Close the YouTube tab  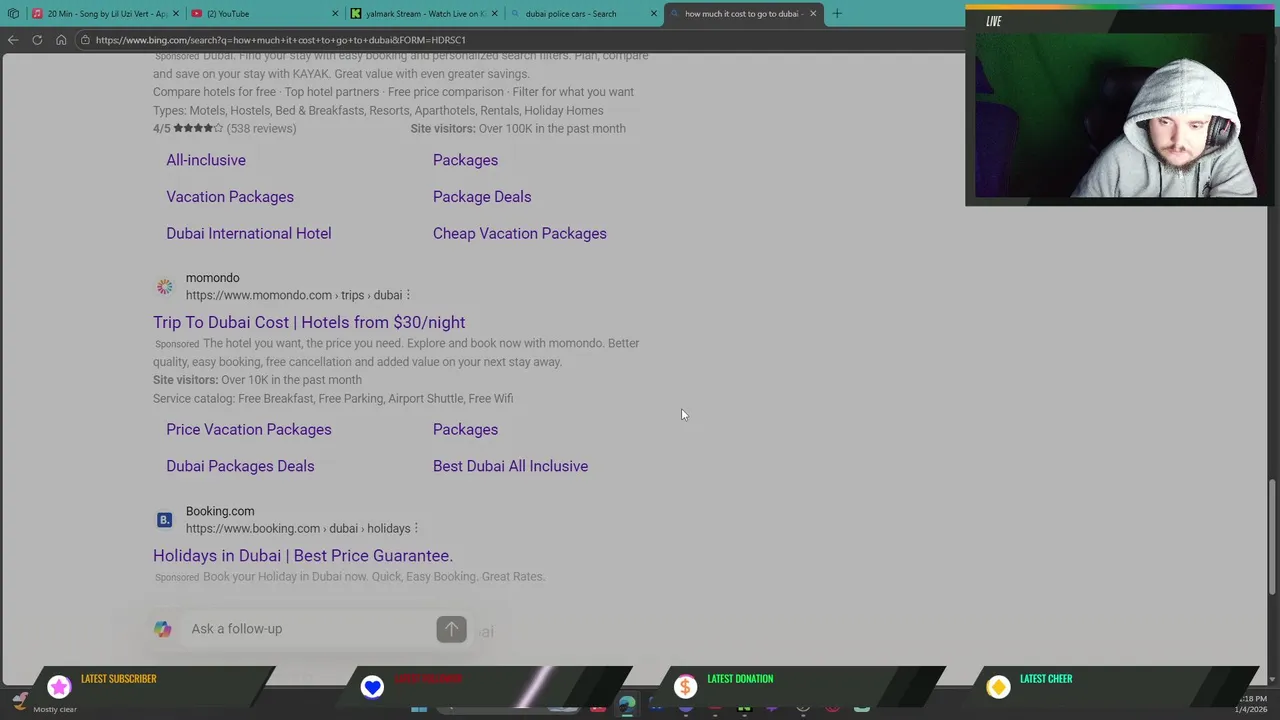335,14
